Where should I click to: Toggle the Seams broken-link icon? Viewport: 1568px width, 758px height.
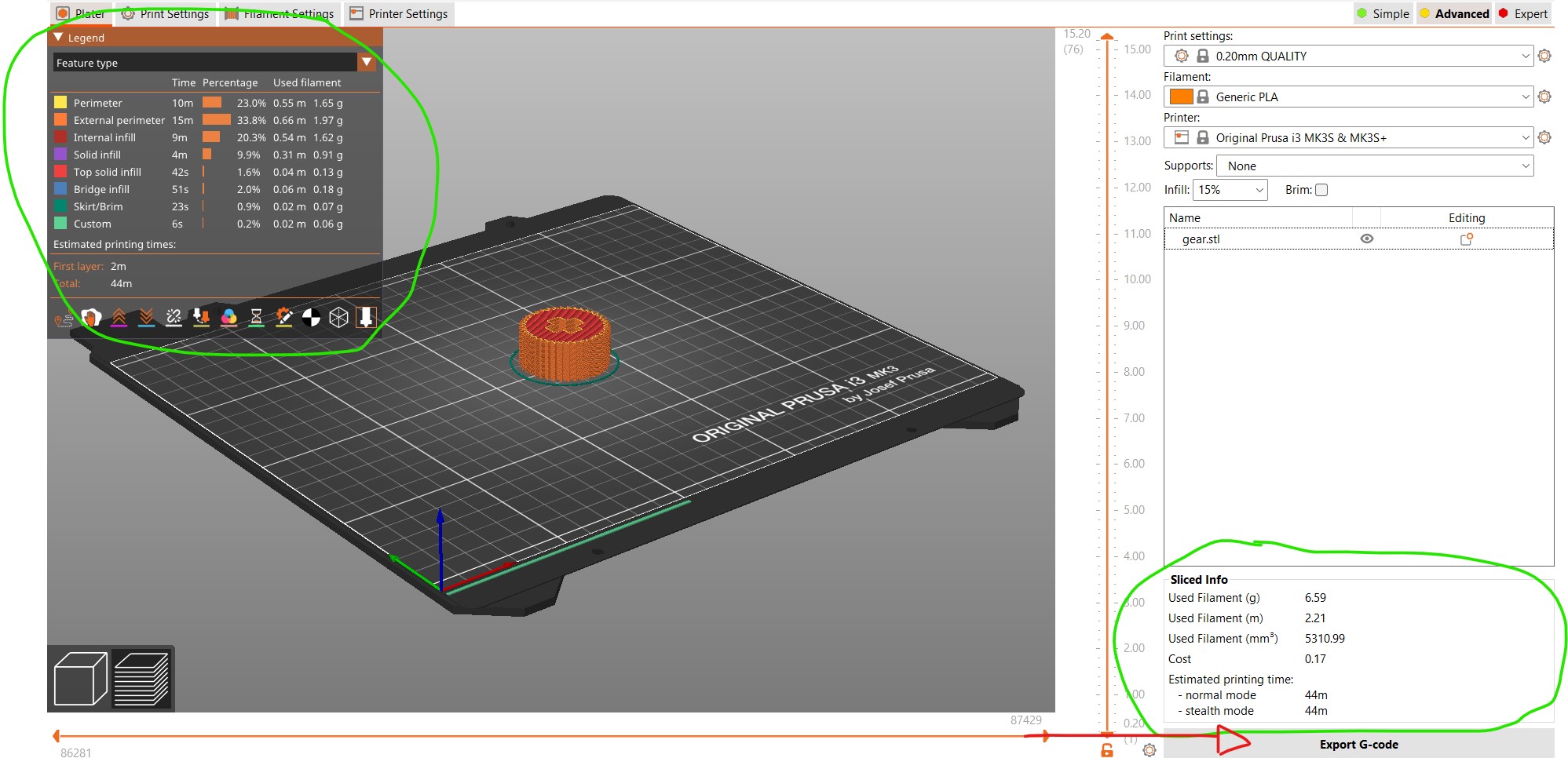point(174,317)
